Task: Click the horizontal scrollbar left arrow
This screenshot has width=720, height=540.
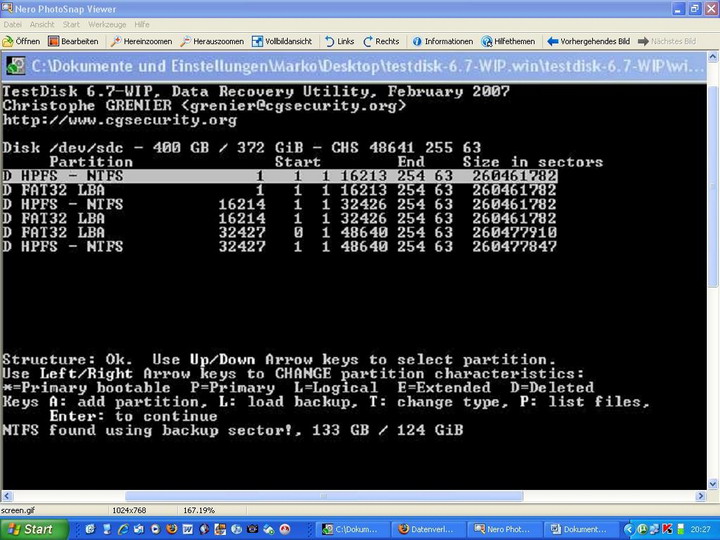Action: [x=6, y=496]
